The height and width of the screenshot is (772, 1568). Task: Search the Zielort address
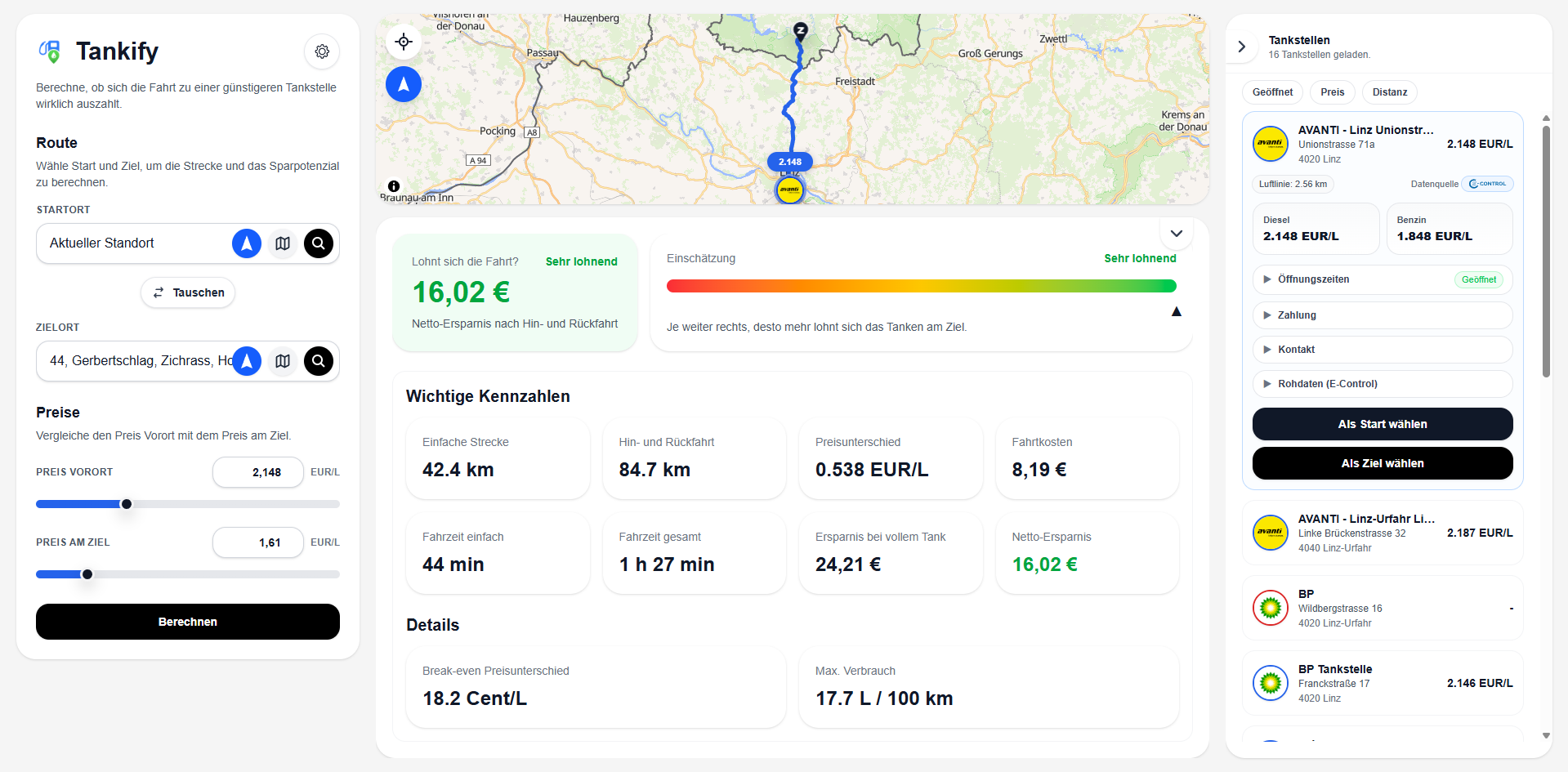click(319, 361)
